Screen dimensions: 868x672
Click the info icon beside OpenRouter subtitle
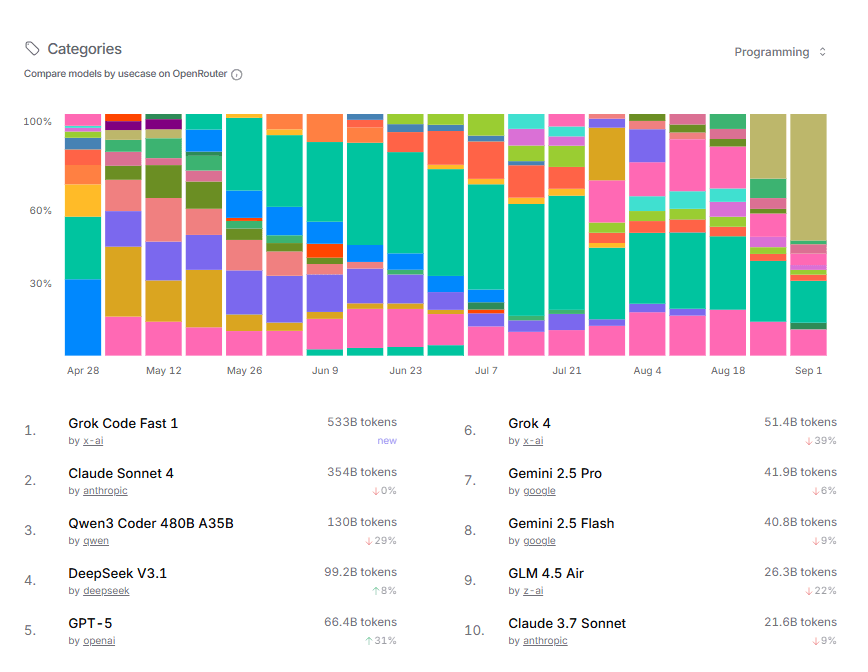[237, 74]
